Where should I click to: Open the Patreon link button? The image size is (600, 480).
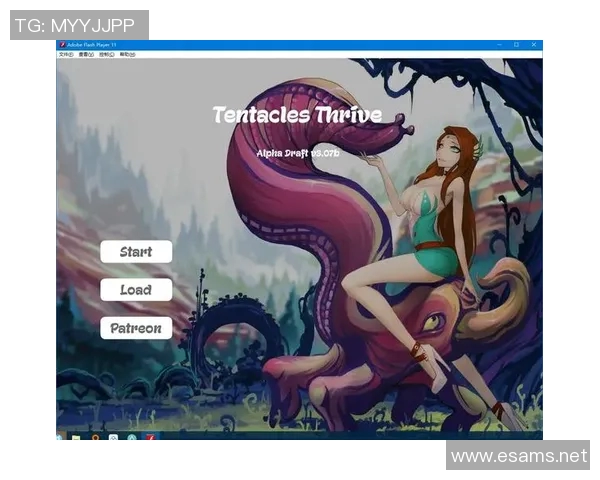point(136,328)
